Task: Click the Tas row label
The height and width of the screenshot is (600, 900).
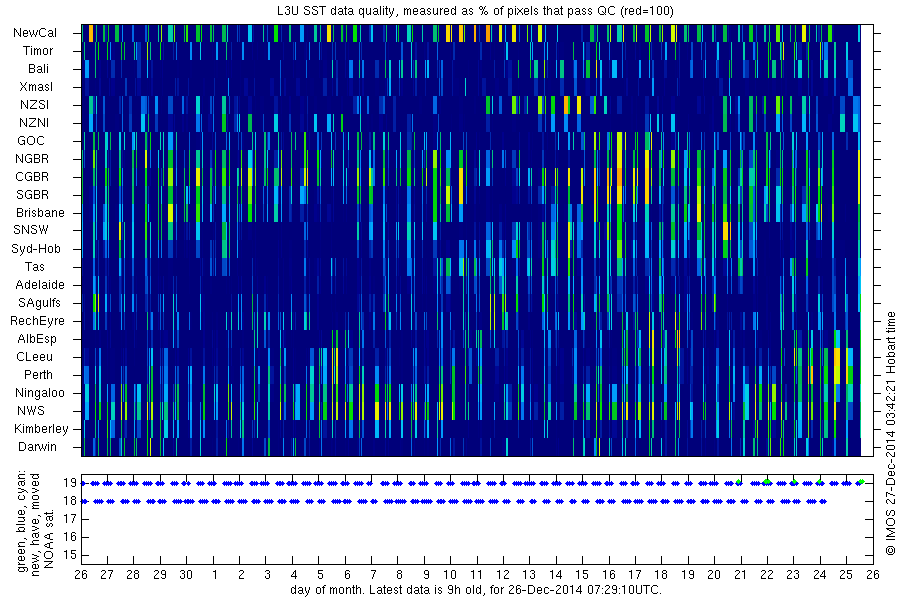Action: tap(34, 267)
